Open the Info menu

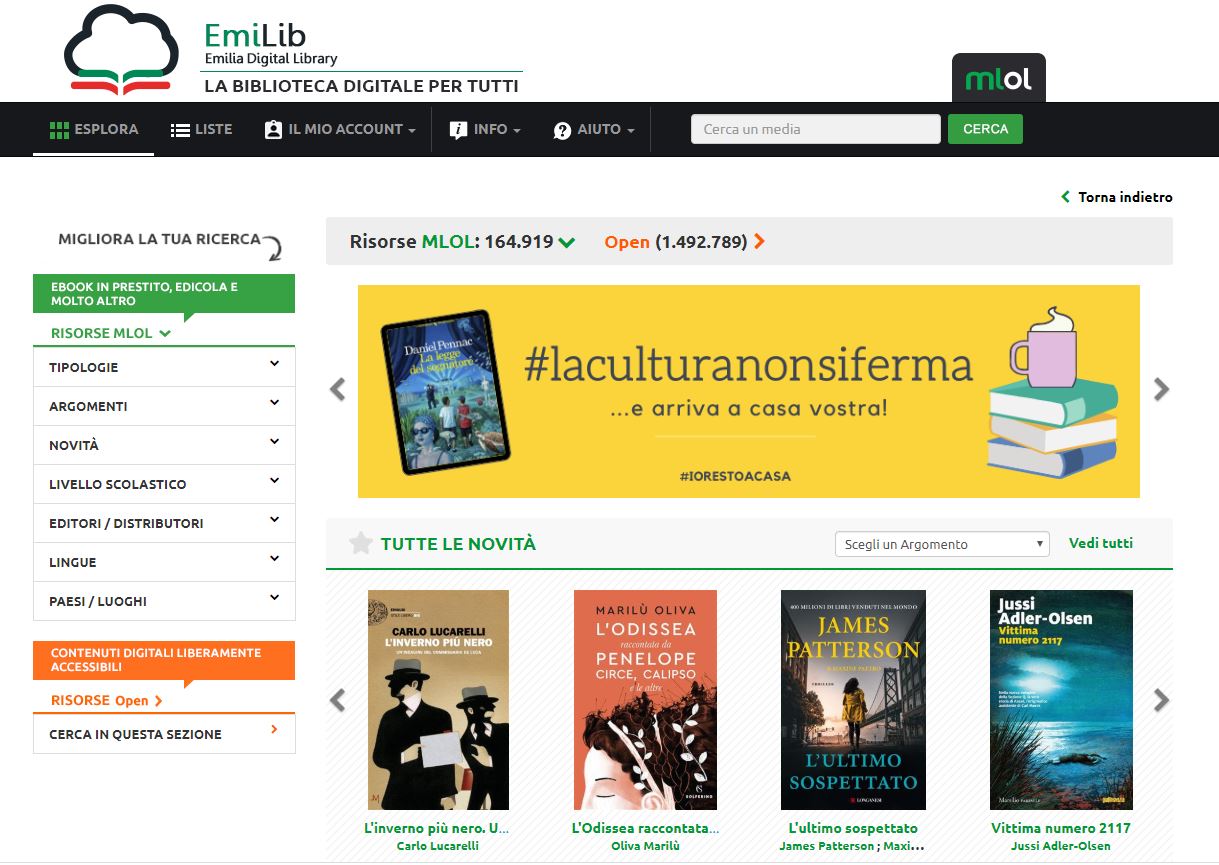(x=485, y=129)
